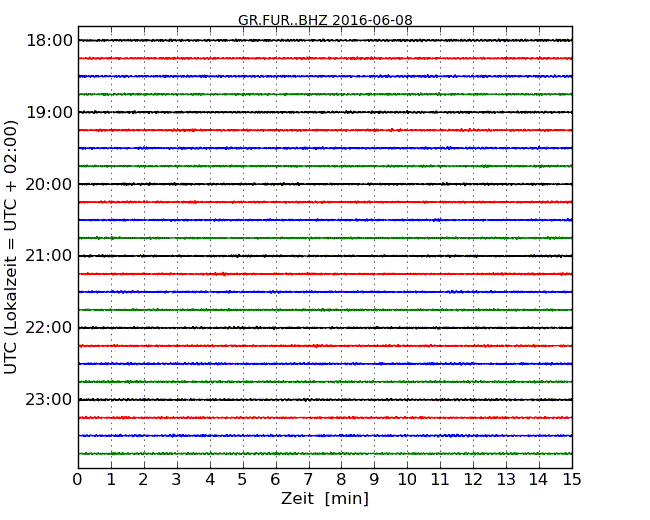Click the x-axis tick label 2
Screen dimensions: 650x520
click(x=143, y=479)
